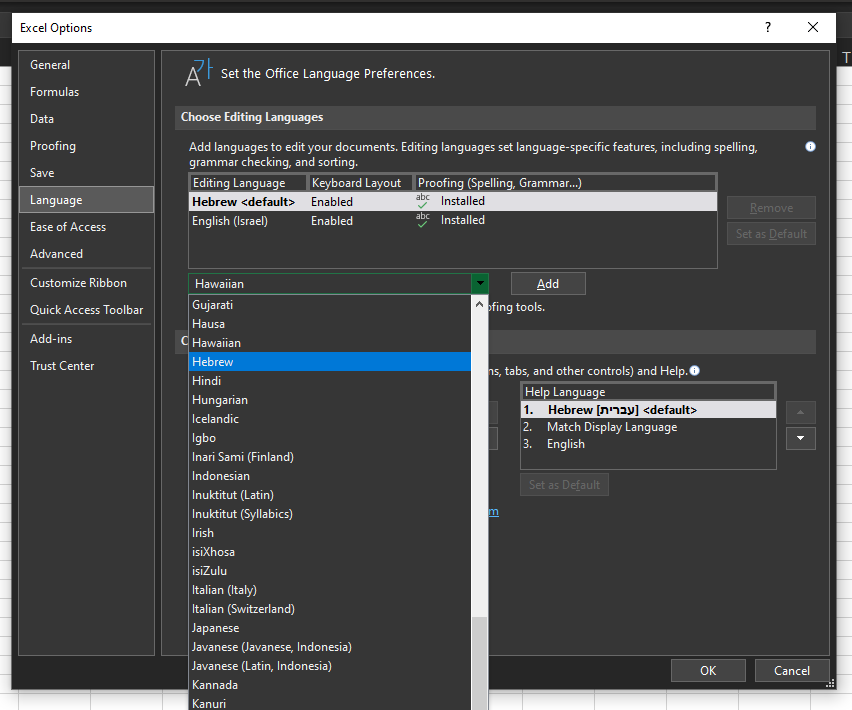
Task: Choose Italian (Switzerland) from the list
Action: [330, 609]
